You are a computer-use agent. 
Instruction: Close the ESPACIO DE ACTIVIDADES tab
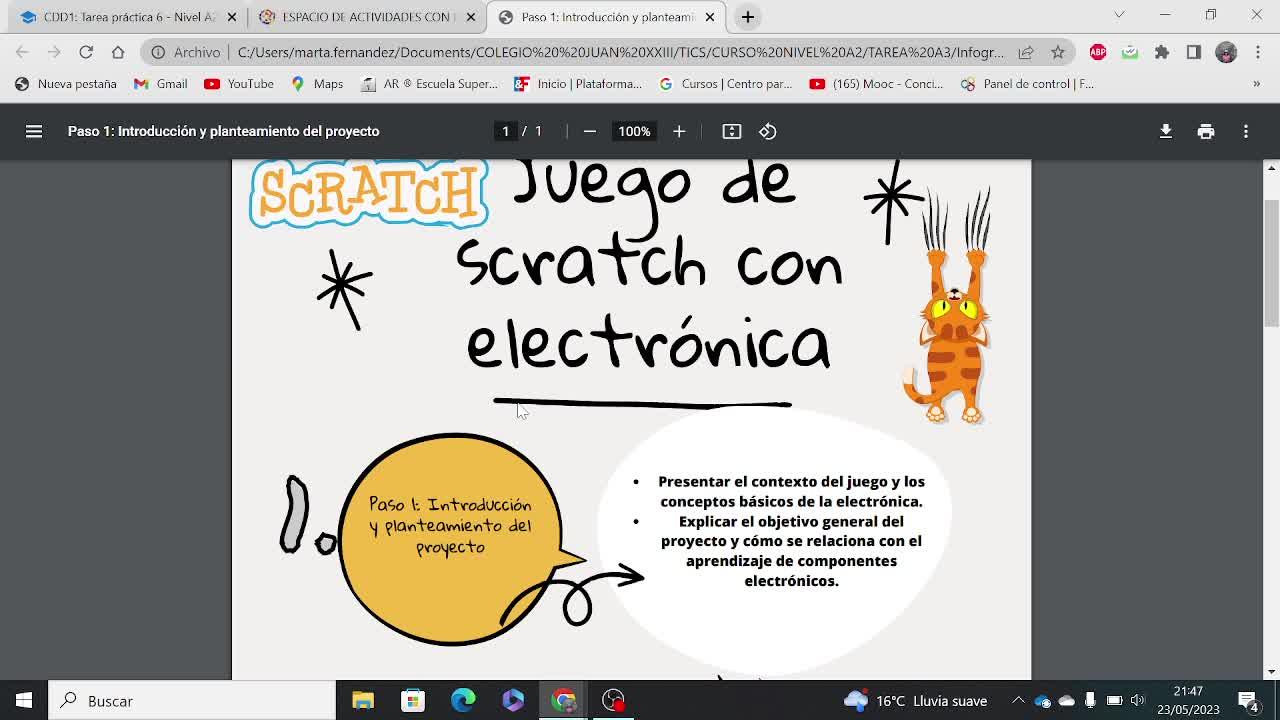(x=471, y=17)
